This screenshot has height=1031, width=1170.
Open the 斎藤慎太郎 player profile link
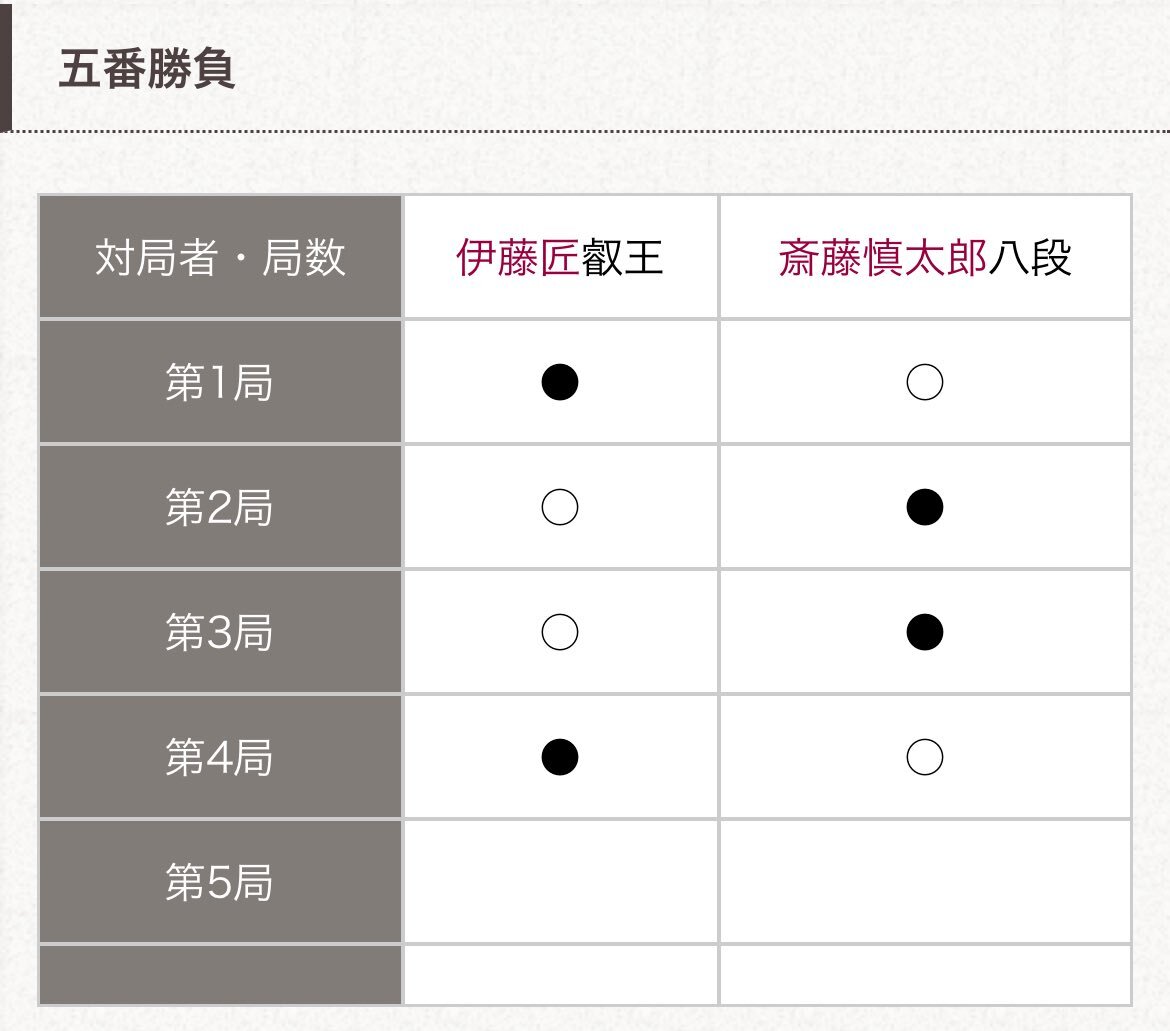pyautogui.click(x=883, y=257)
